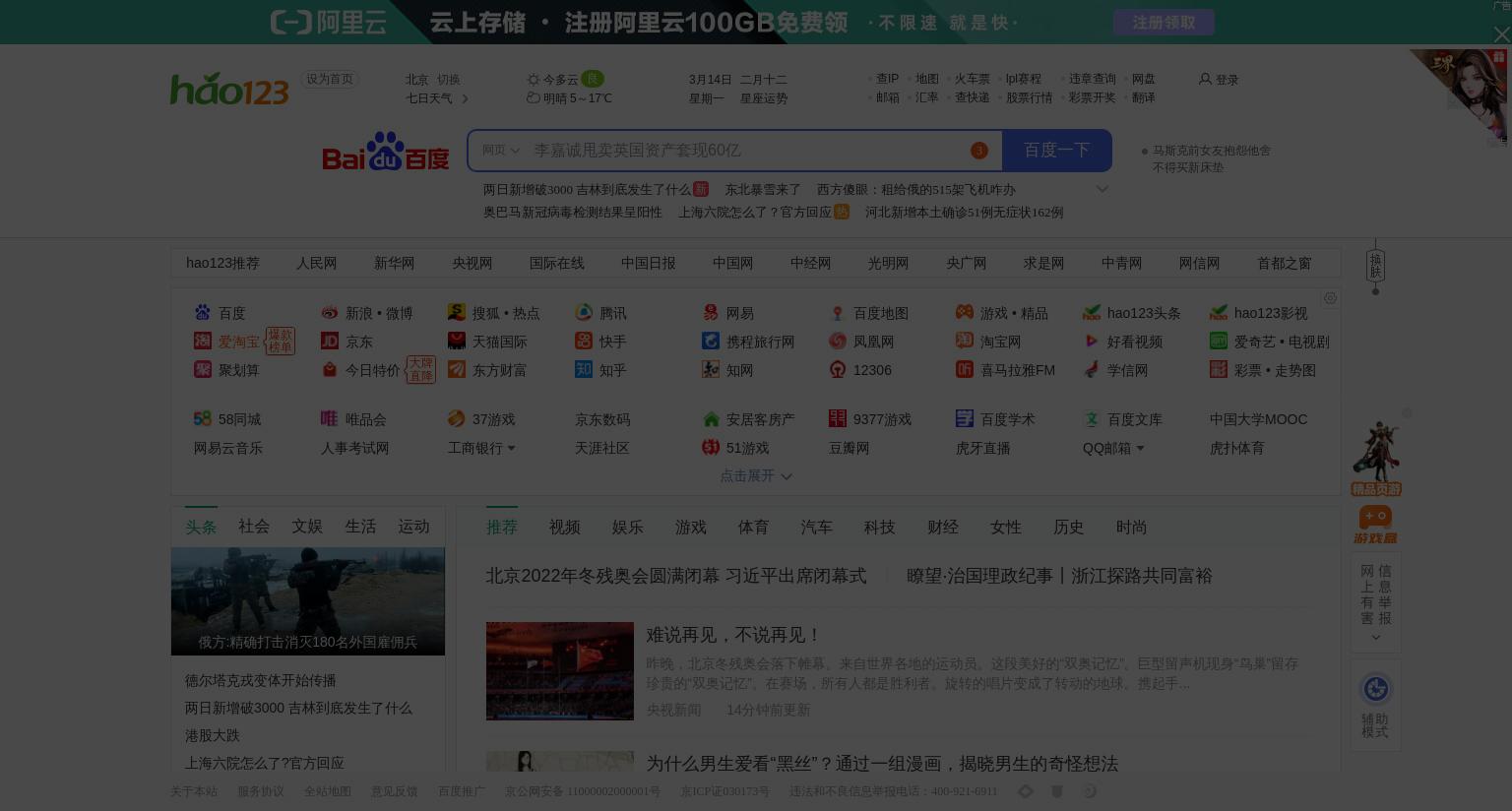Select the 社会 news tab
The image size is (1512, 811).
254,527
